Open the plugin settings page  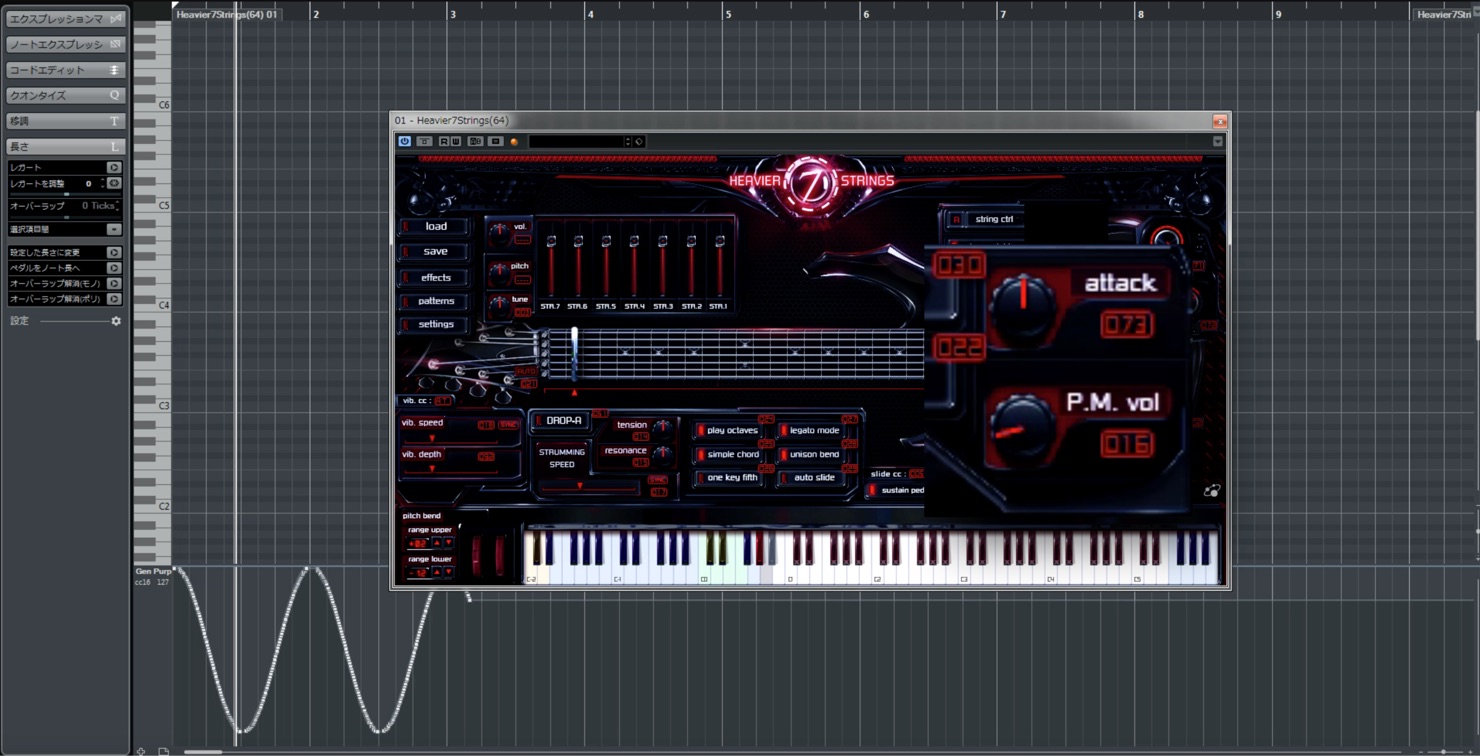pos(435,325)
